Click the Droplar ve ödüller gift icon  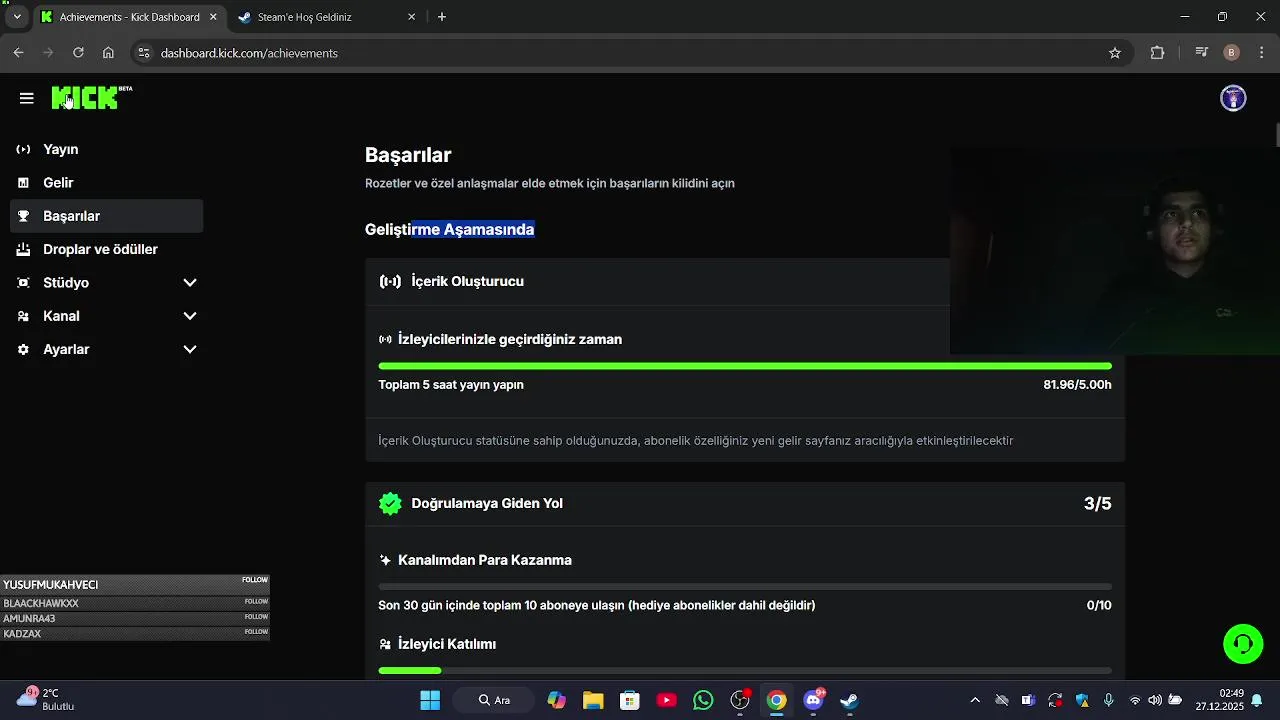(23, 249)
